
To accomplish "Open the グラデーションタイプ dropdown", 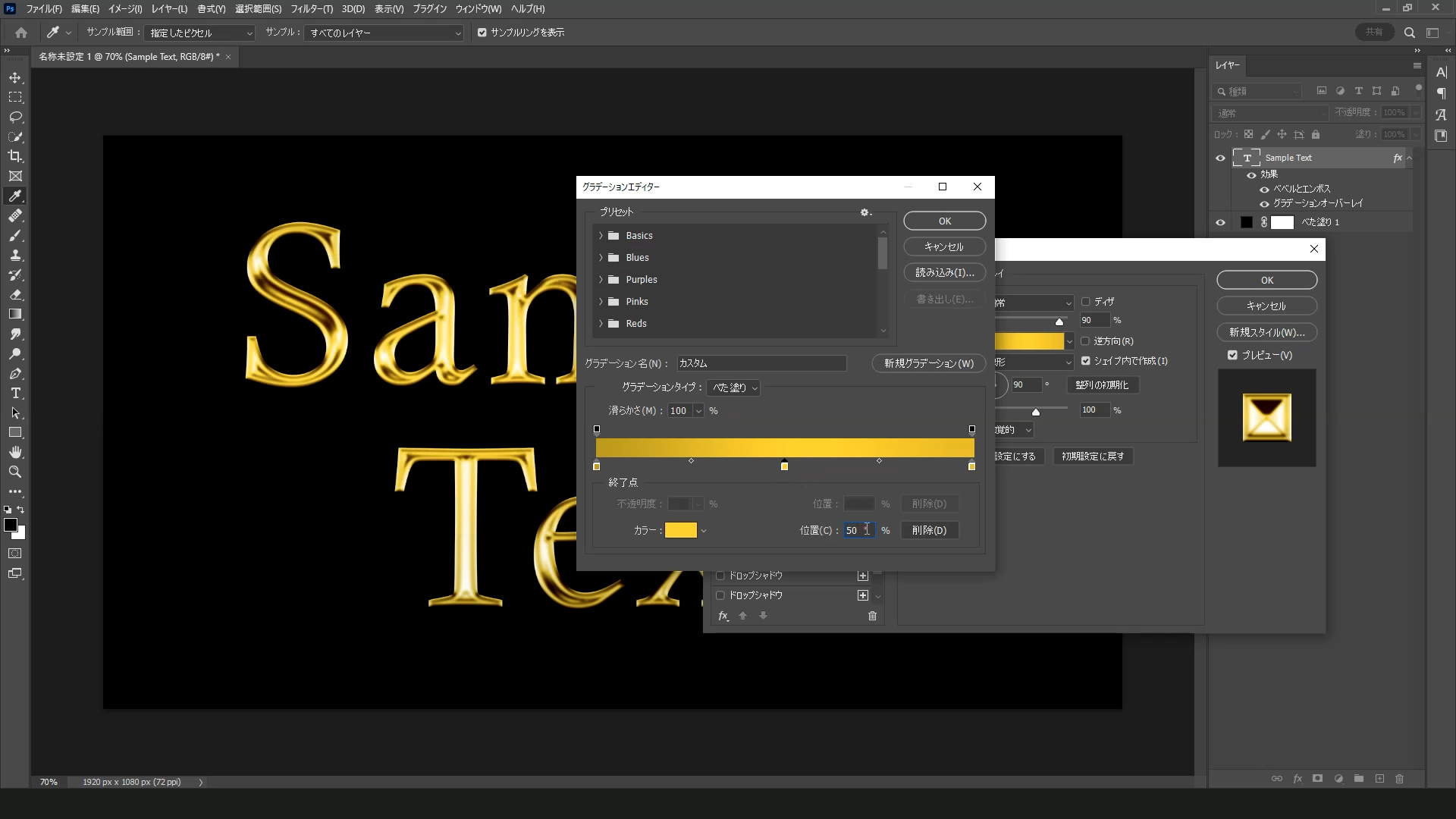I will (x=734, y=388).
